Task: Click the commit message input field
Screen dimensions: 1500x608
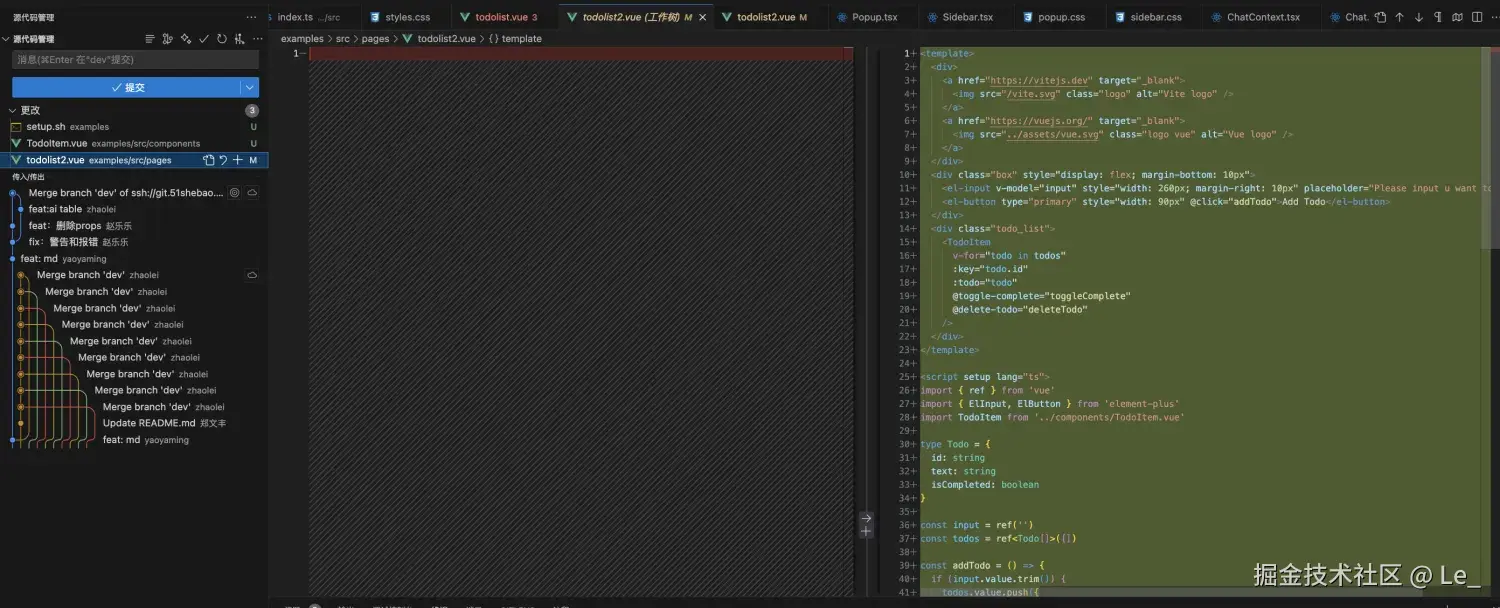Action: pyautogui.click(x=135, y=60)
